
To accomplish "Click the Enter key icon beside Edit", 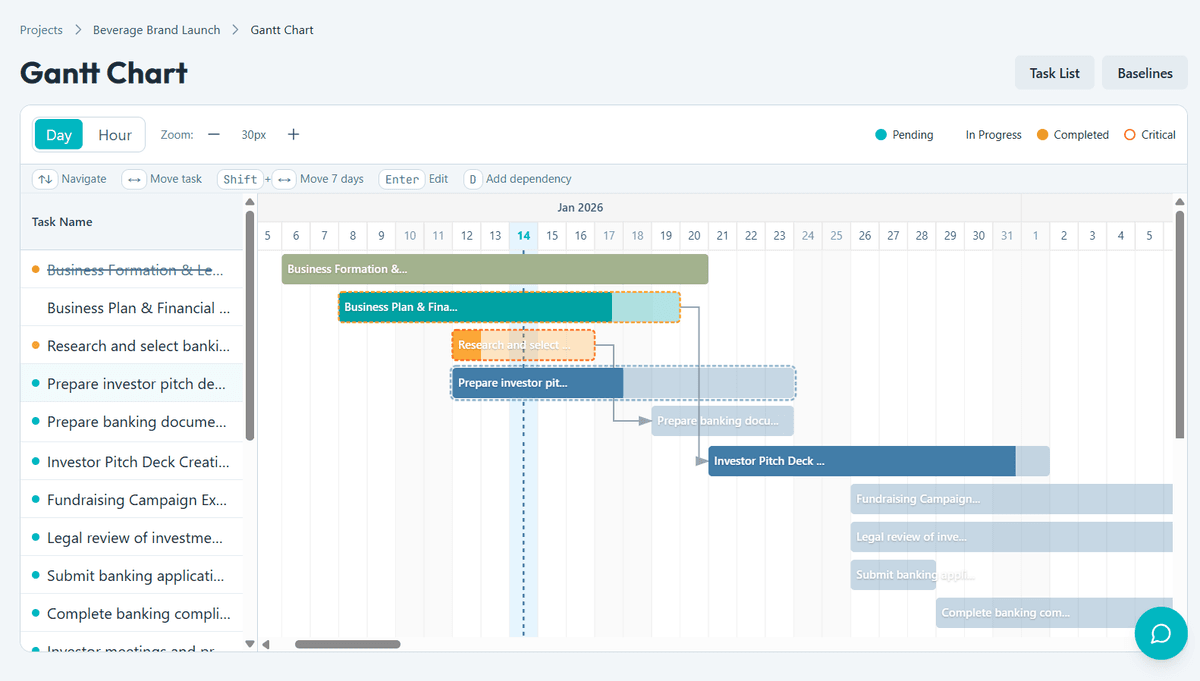I will point(401,179).
